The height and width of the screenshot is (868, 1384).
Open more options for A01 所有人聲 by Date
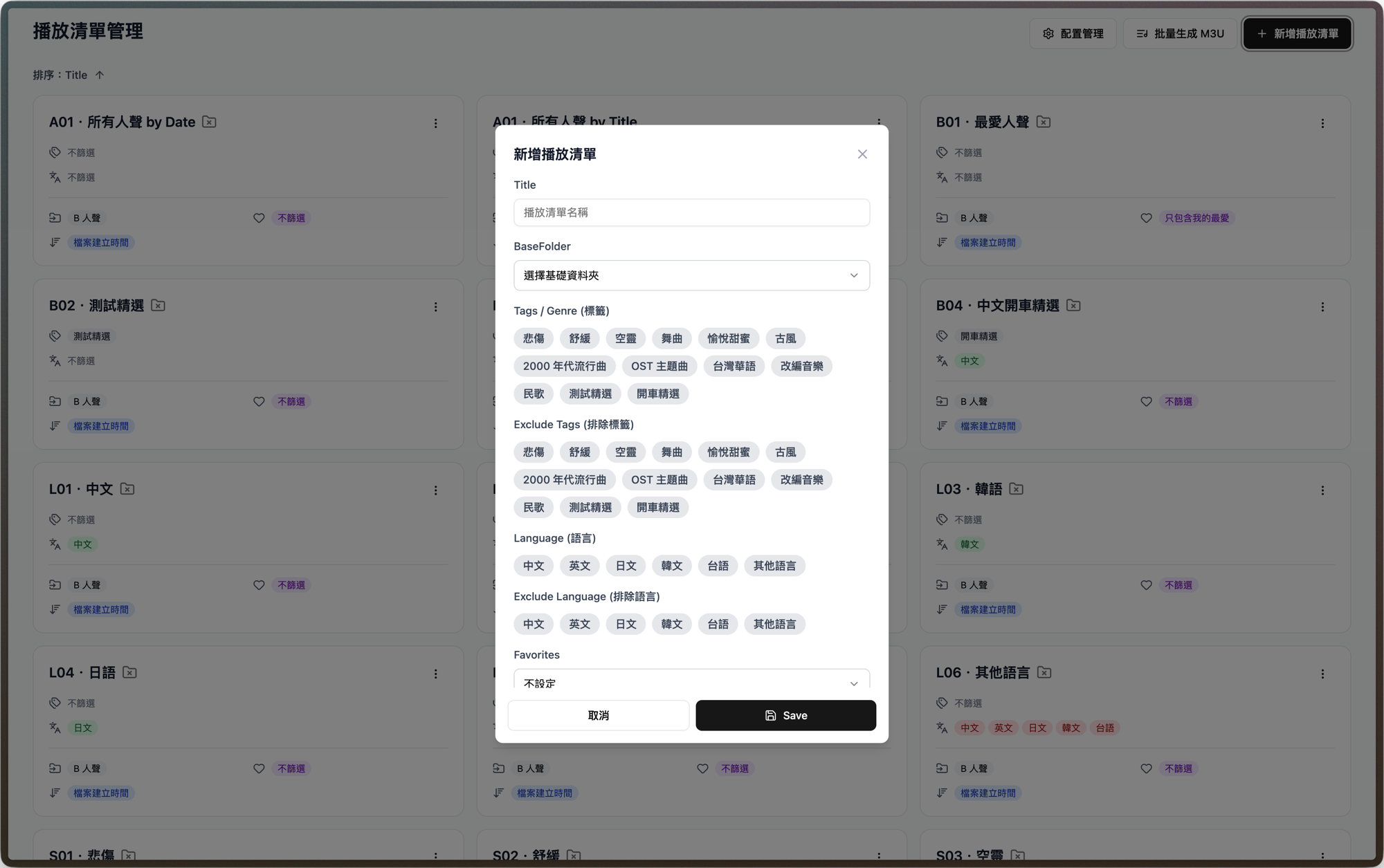[x=435, y=123]
